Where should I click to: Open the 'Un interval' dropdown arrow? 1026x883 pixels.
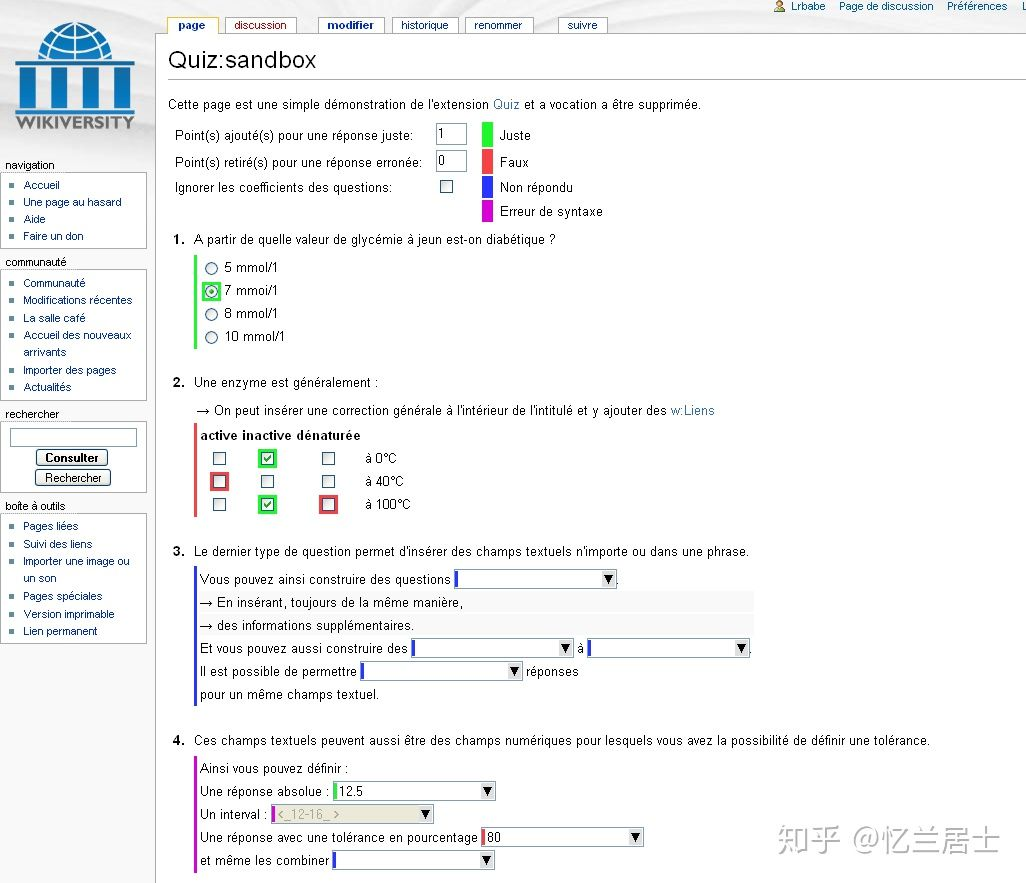pos(425,814)
